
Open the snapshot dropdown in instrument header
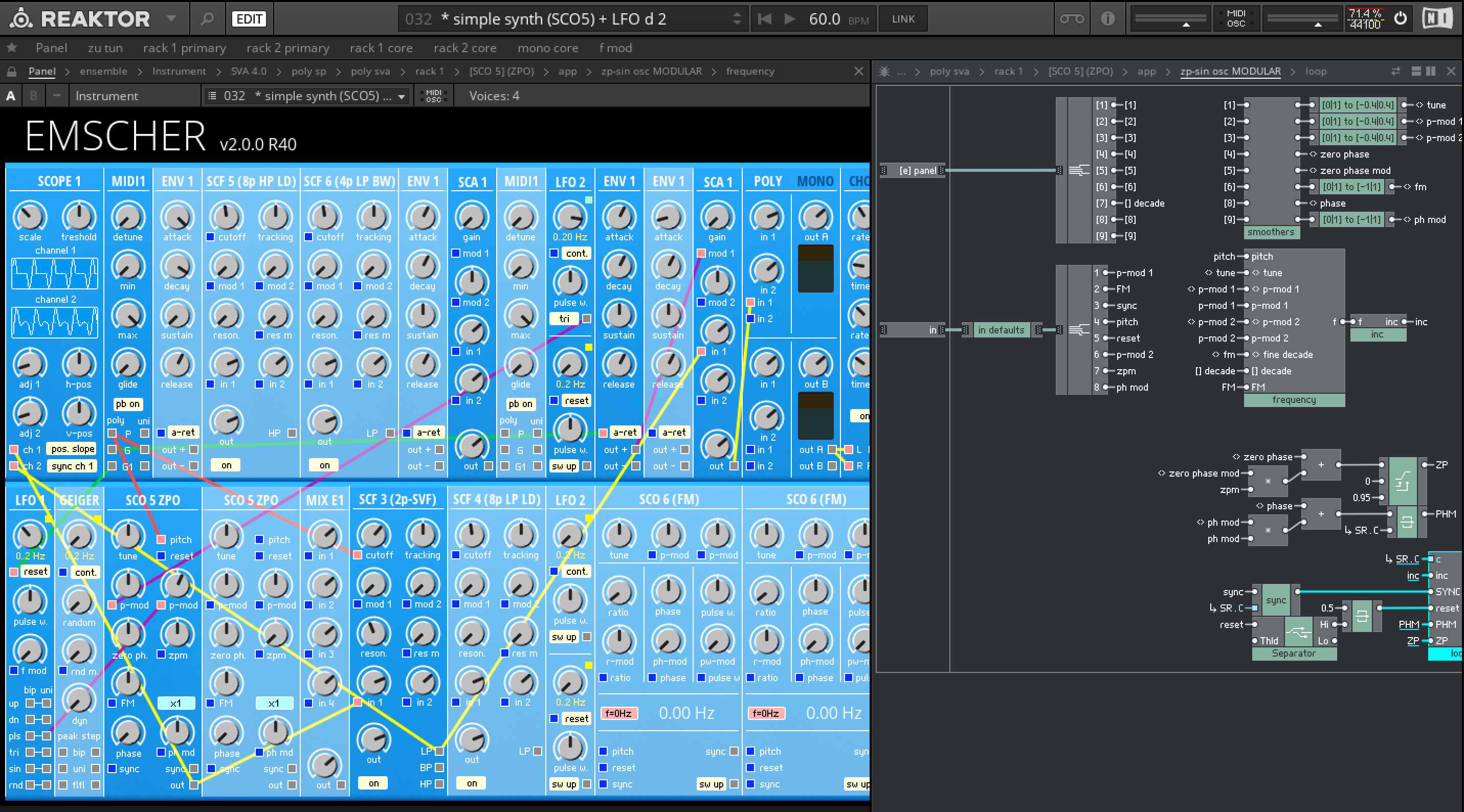[x=402, y=96]
